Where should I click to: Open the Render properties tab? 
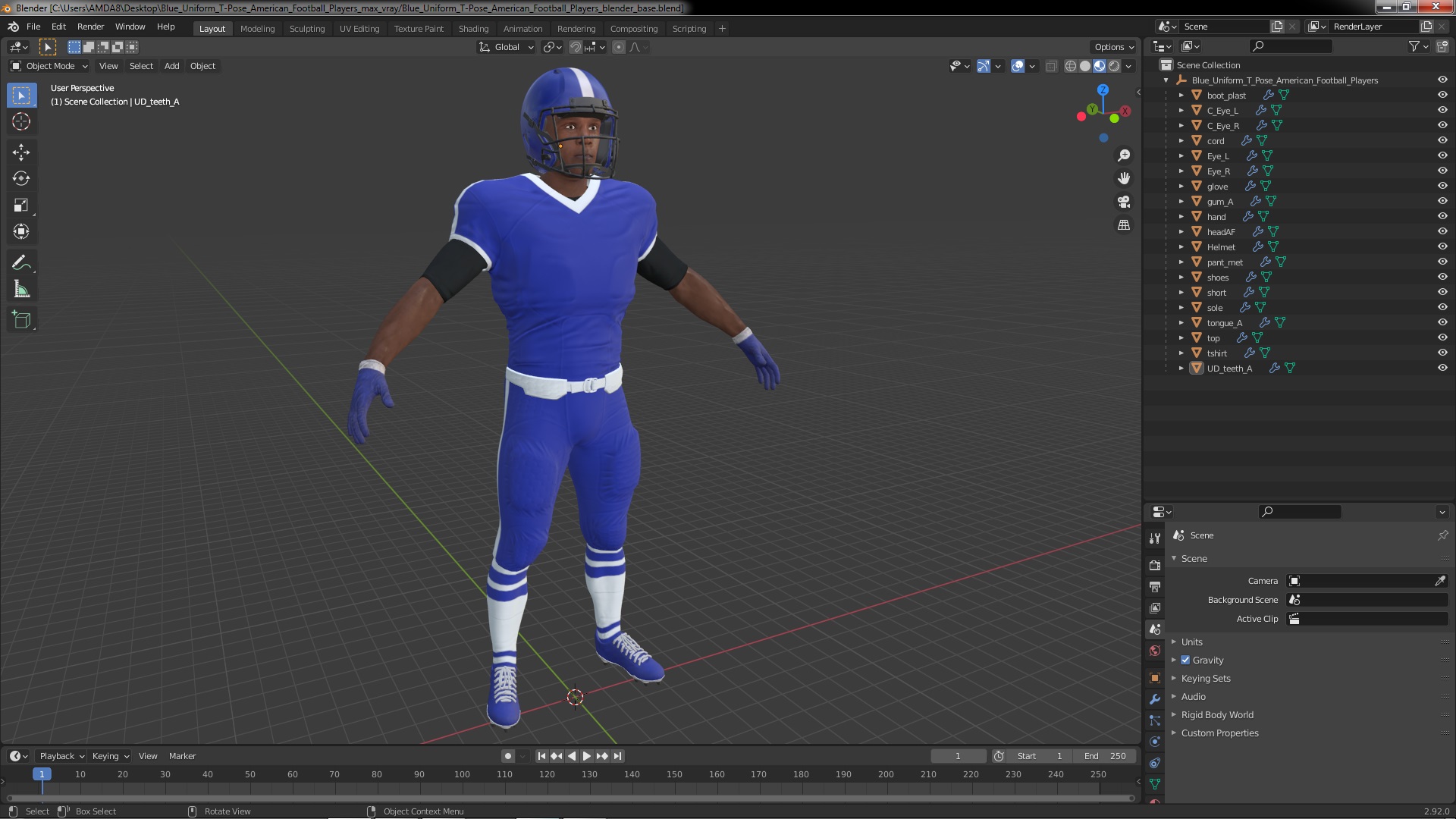[x=1155, y=566]
